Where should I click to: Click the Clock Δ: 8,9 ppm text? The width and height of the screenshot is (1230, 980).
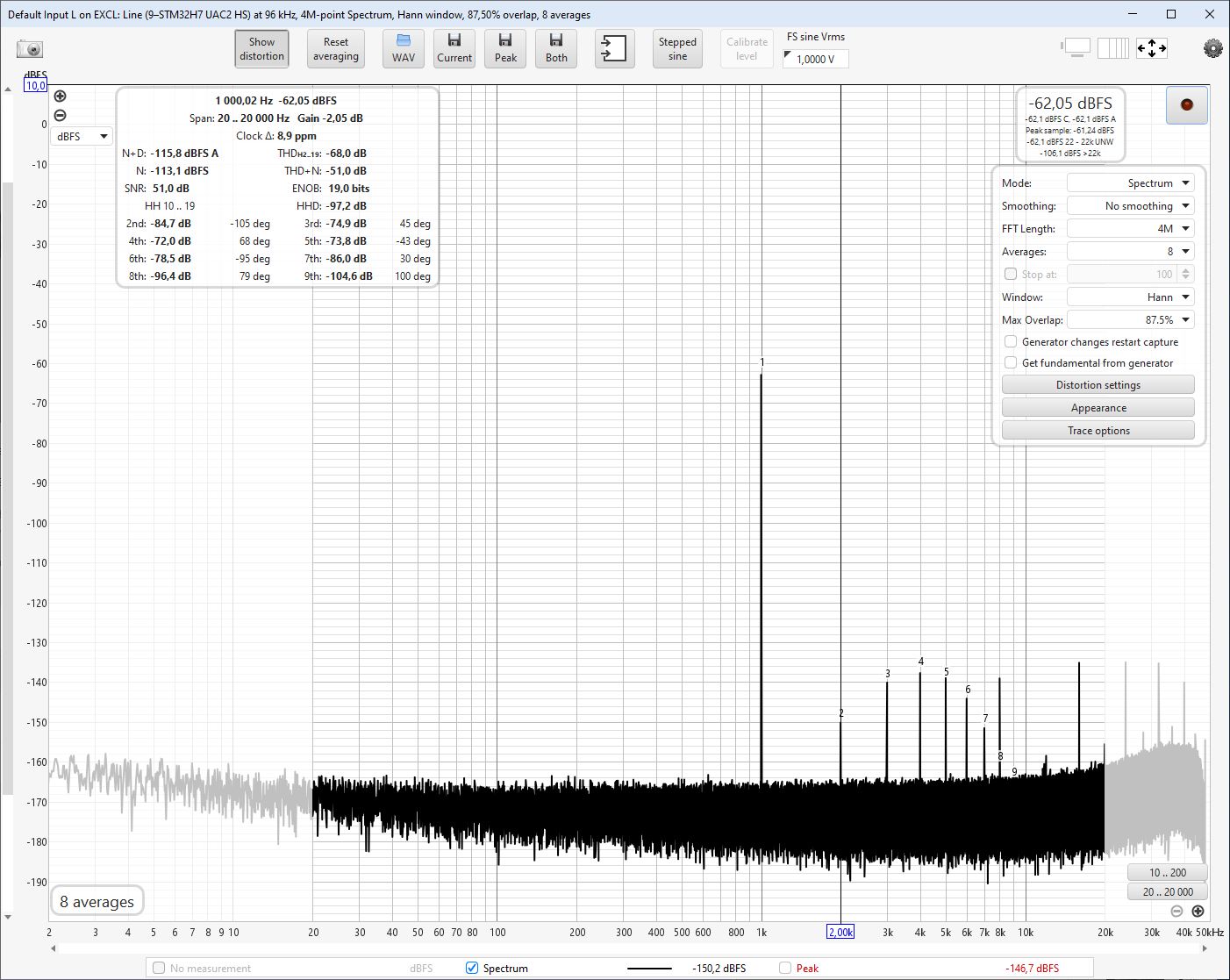[276, 136]
